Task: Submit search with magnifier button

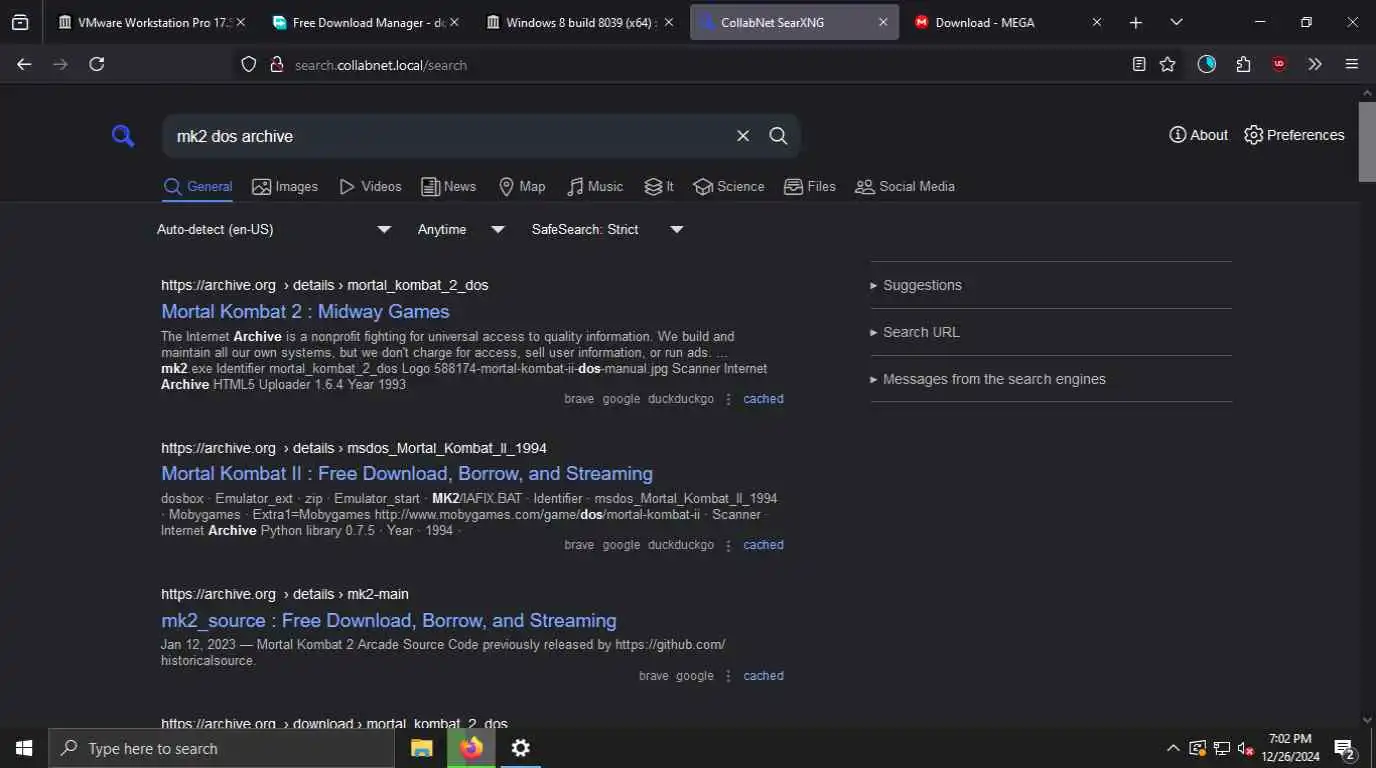Action: click(x=778, y=136)
